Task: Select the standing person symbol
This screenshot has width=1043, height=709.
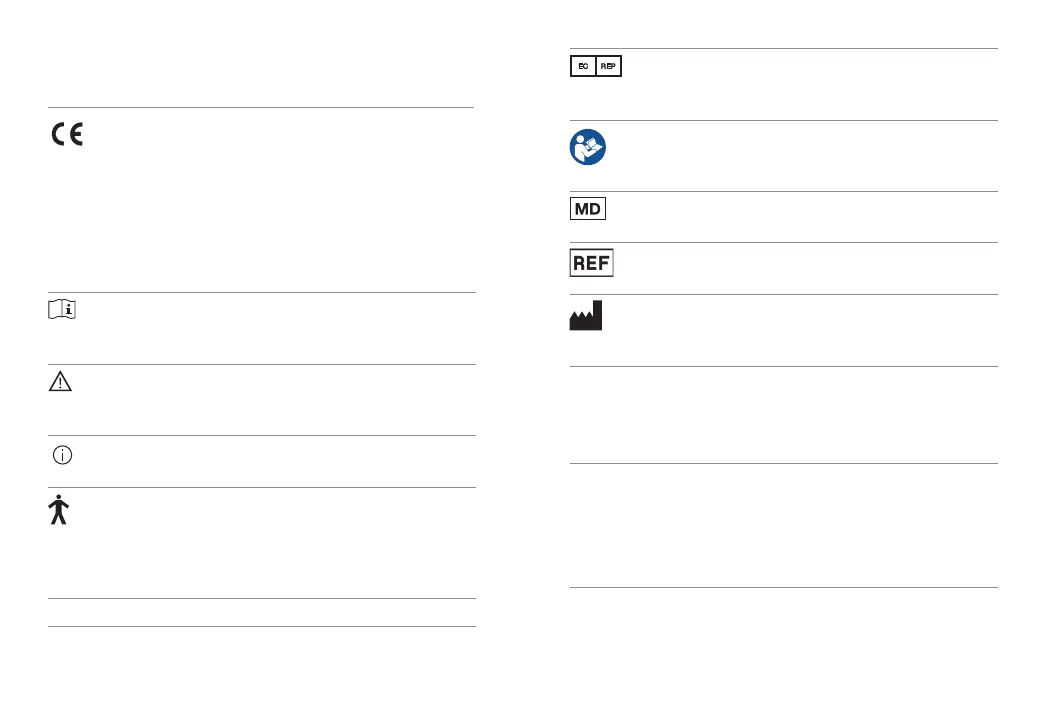Action: 59,510
